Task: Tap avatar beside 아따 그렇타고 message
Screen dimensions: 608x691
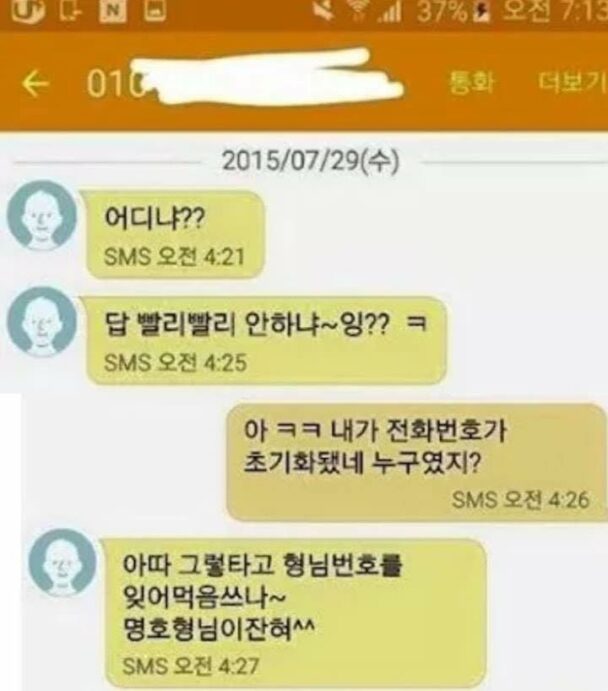Action: tap(63, 563)
